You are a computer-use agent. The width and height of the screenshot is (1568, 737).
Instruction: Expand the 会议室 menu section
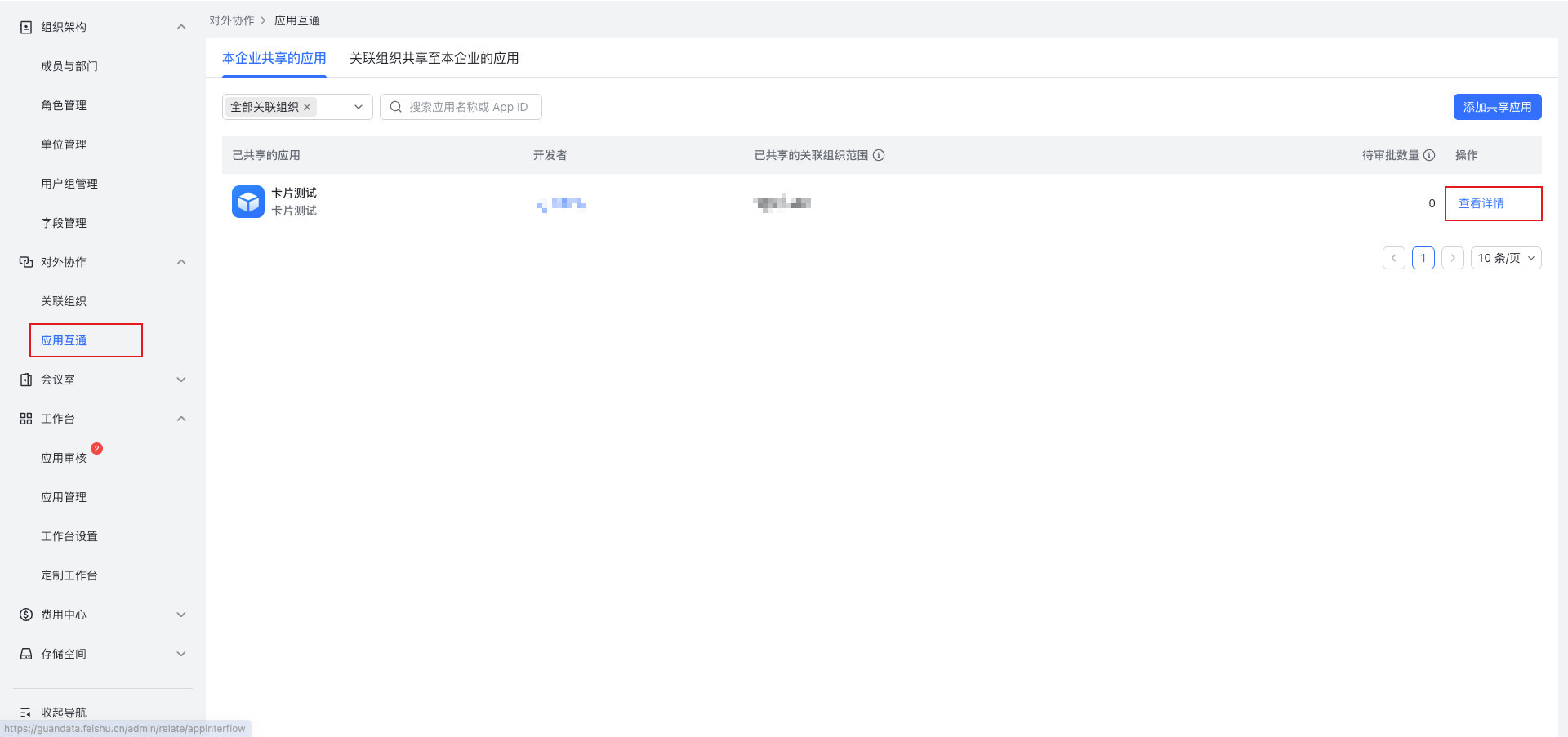181,380
